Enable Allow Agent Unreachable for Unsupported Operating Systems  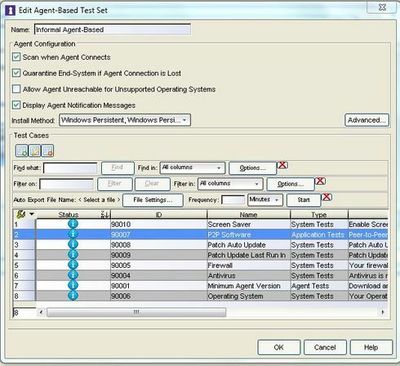click(16, 89)
